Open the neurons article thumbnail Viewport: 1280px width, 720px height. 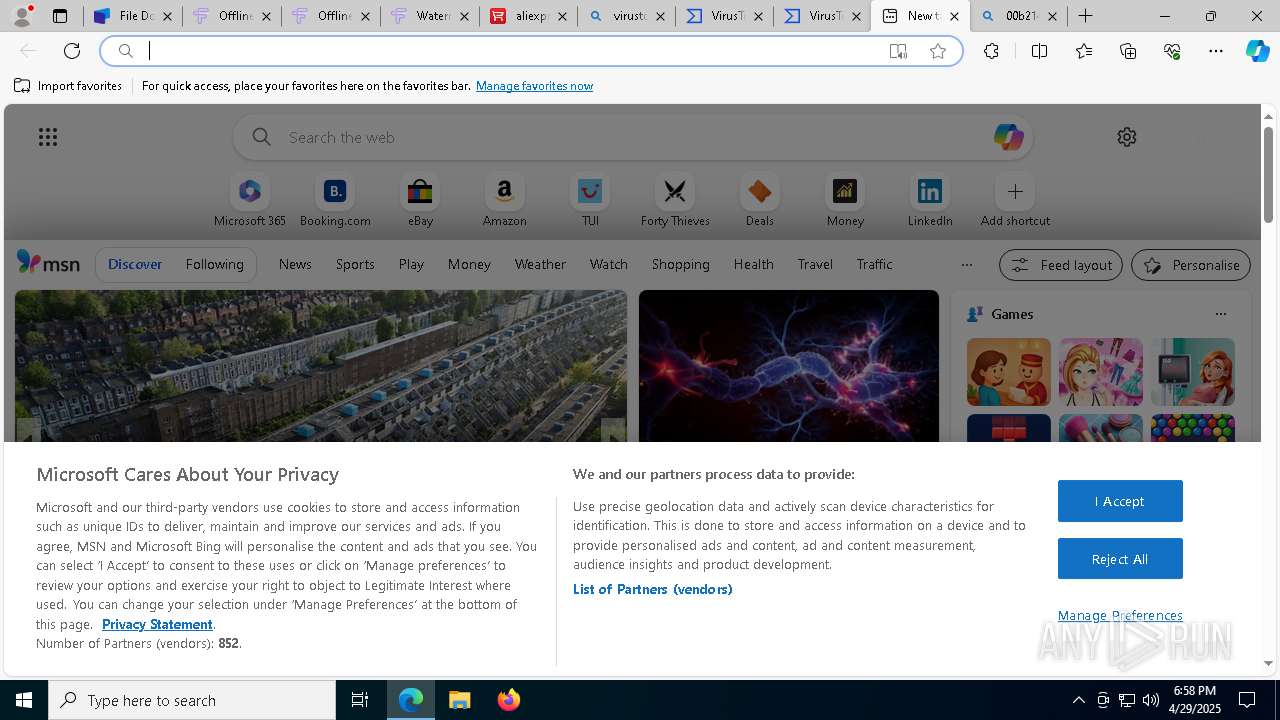coord(789,366)
